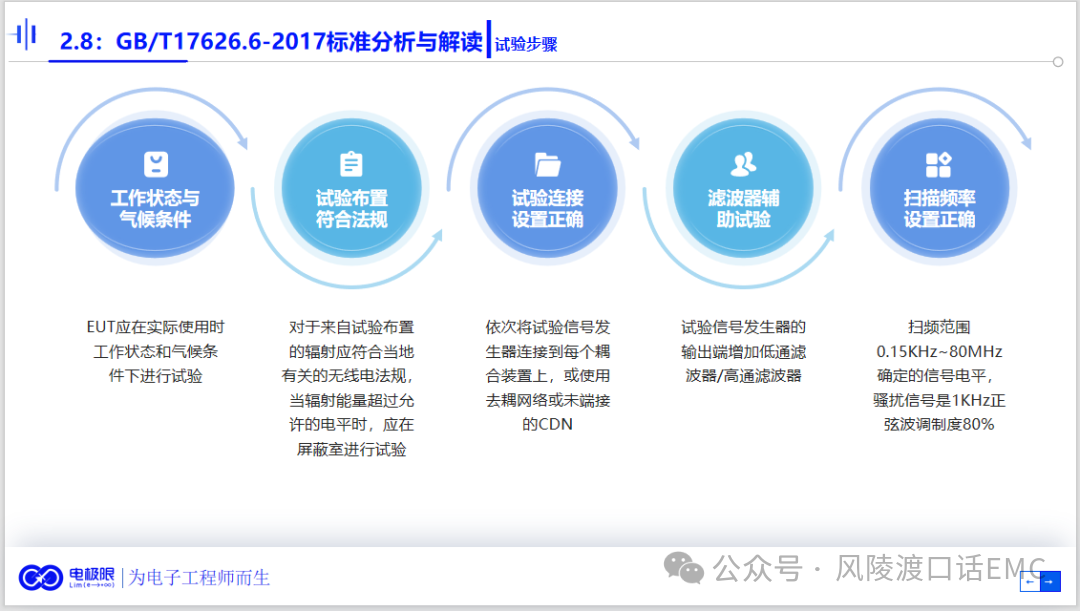Click the 电极限 infinity logo icon

41,577
